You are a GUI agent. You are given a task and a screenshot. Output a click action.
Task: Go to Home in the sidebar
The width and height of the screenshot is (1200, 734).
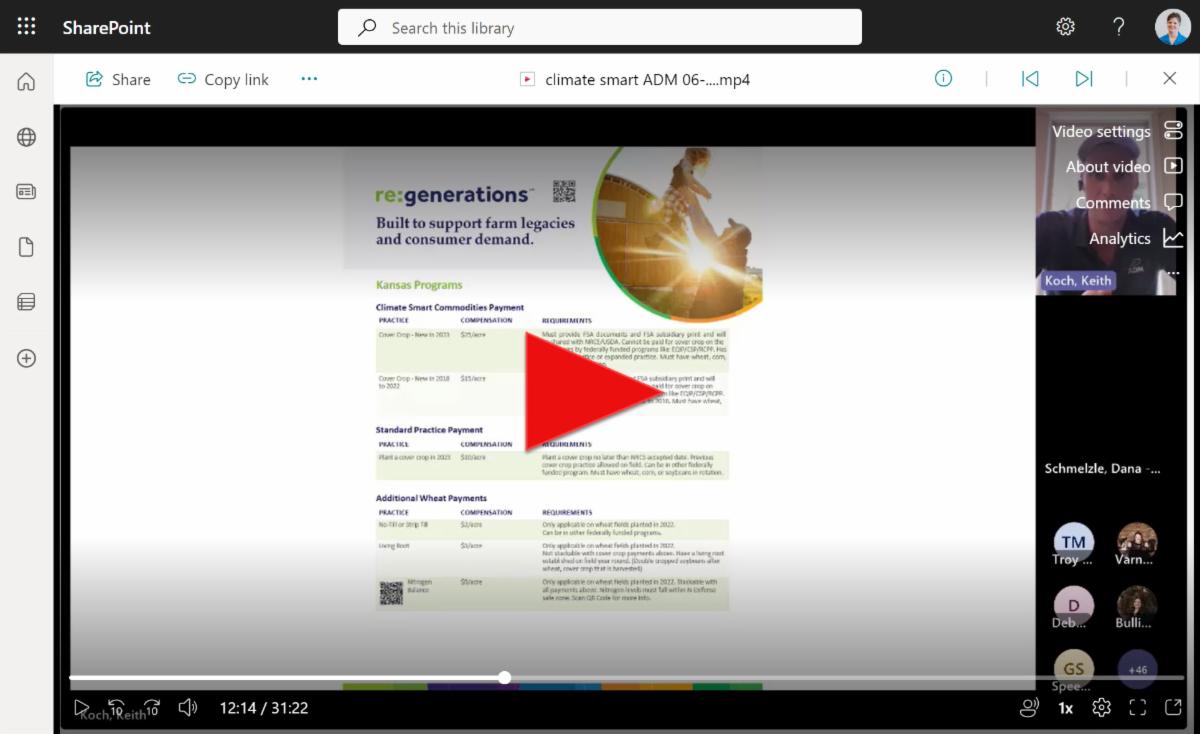point(27,82)
